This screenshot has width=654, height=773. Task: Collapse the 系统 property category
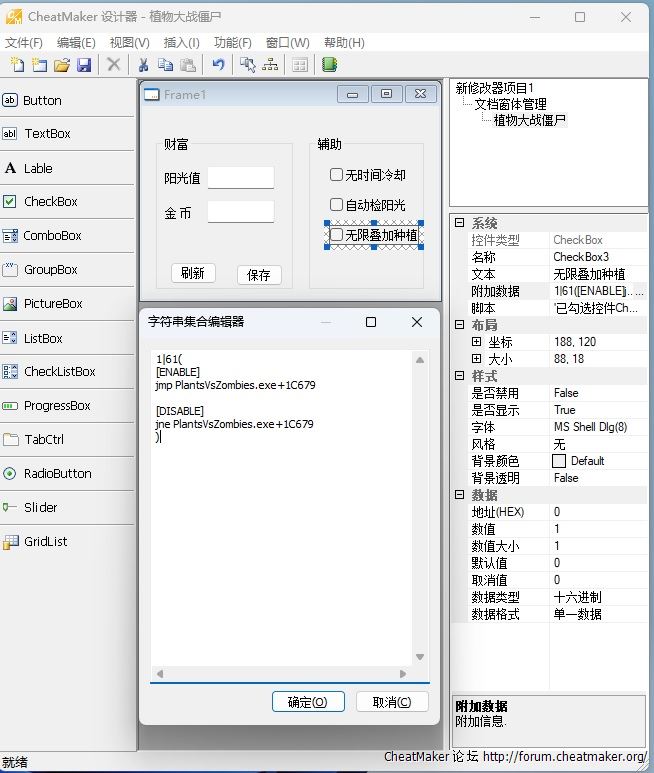click(459, 223)
